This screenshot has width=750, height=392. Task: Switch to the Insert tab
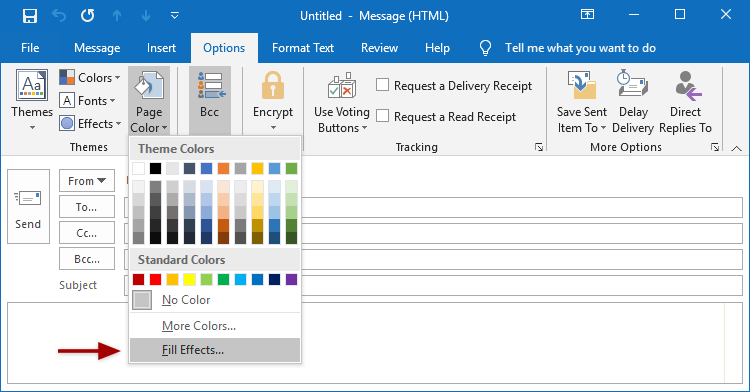point(161,48)
